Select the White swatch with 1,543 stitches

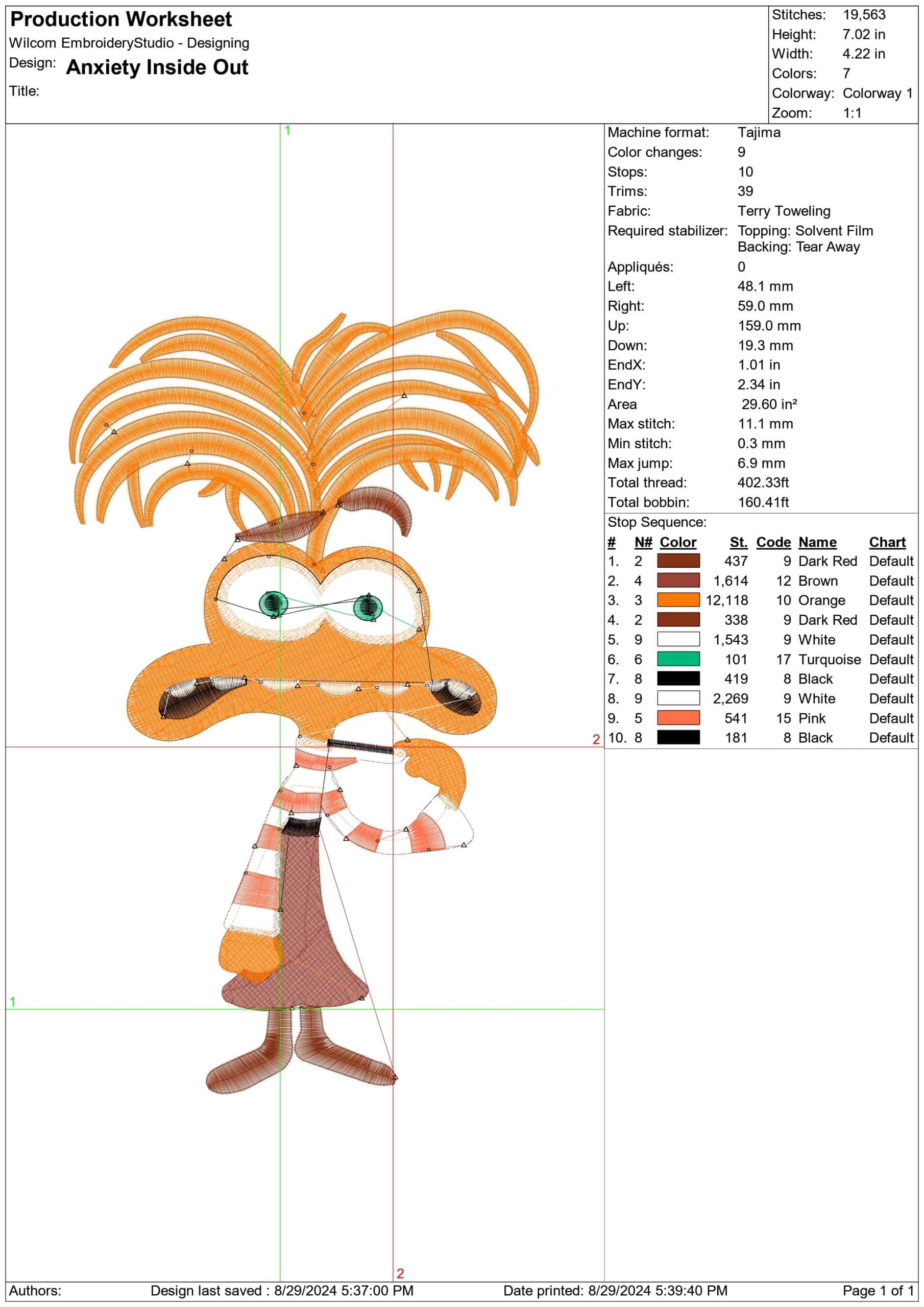coord(678,639)
